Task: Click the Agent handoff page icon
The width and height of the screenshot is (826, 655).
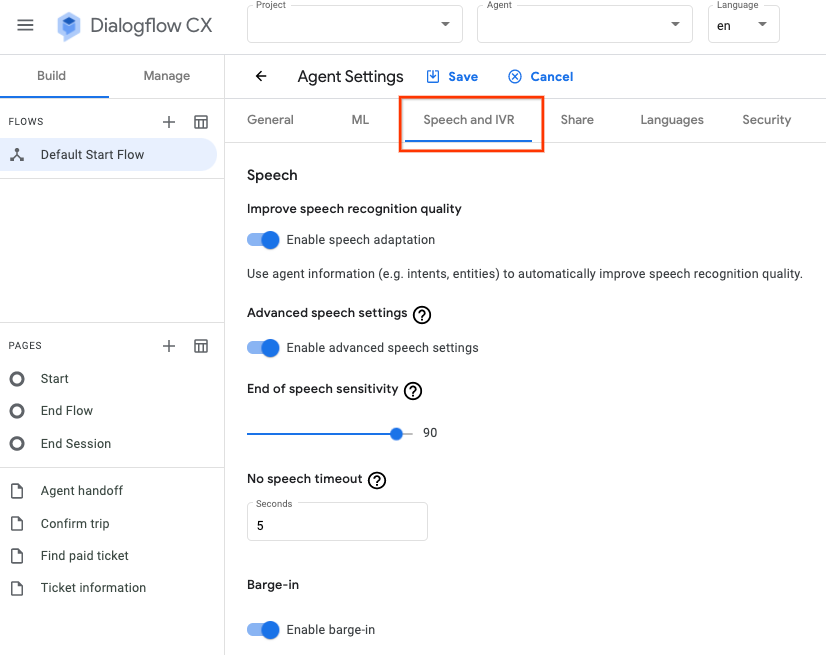Action: pos(17,491)
